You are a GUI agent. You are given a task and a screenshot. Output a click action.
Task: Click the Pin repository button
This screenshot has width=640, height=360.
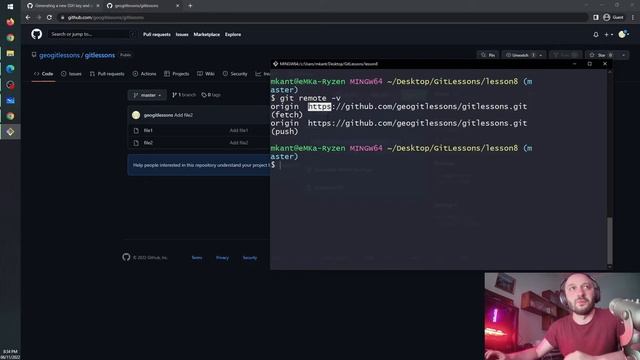(x=488, y=55)
